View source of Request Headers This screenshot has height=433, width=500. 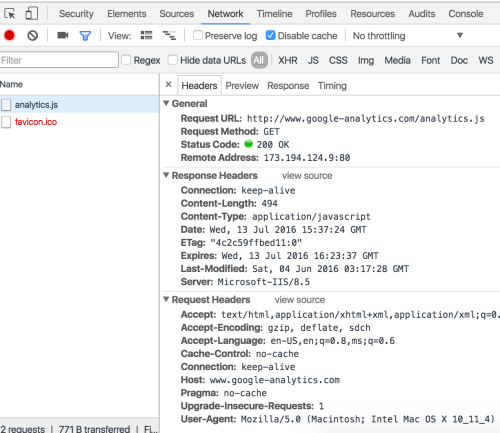tap(300, 300)
